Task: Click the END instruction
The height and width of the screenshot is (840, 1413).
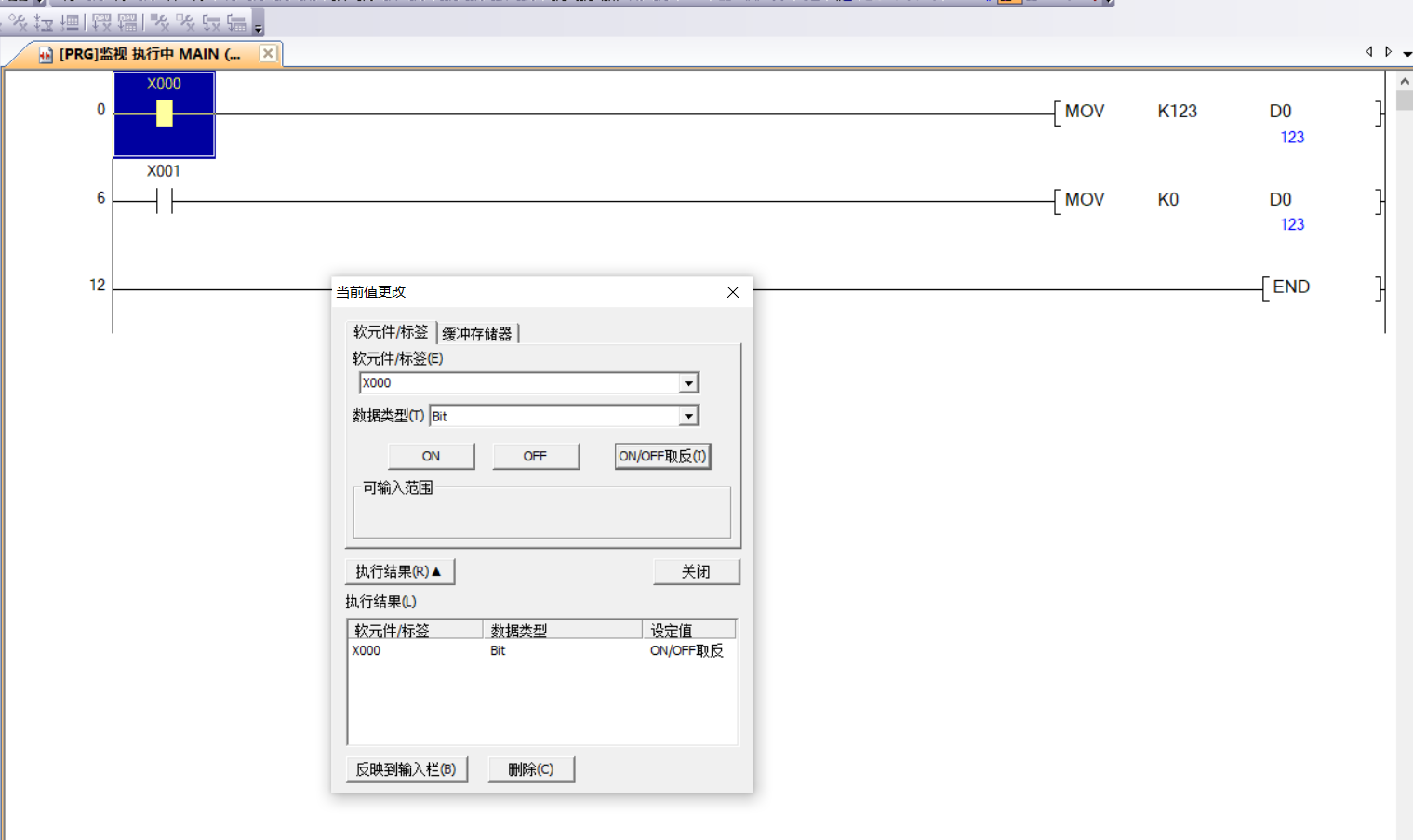Action: click(1291, 287)
